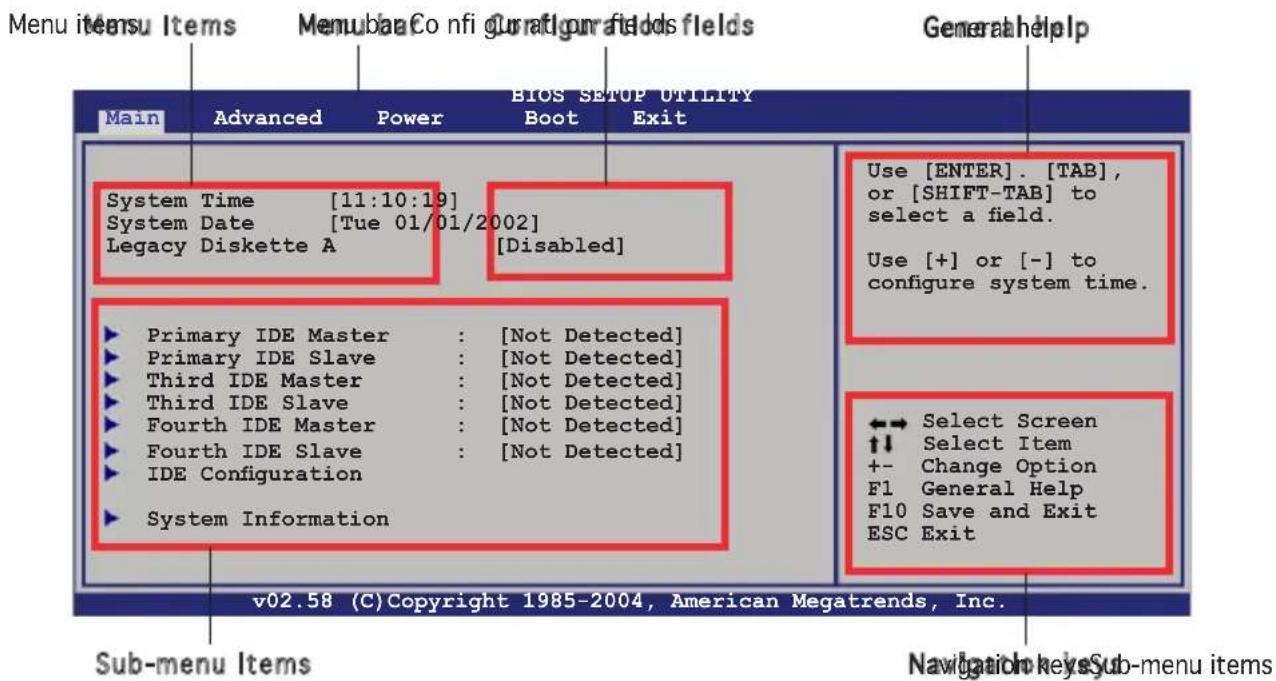This screenshot has height=681, width=1276.
Task: Click the 'ESC Exit' entry
Action: click(x=921, y=534)
